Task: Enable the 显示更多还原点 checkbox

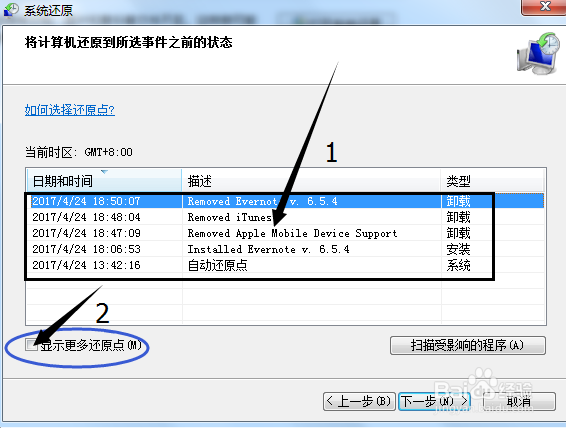Action: pyautogui.click(x=31, y=345)
